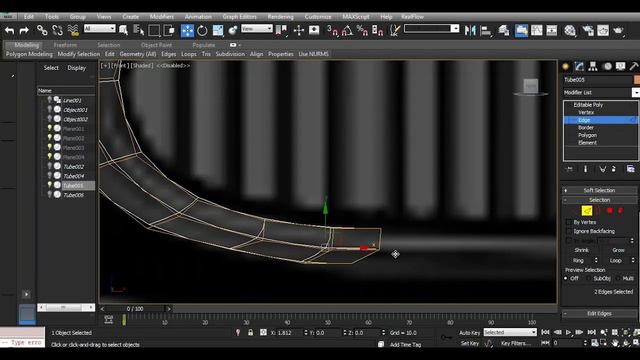Click the Key Filters button
Viewport: 640px width, 360px height.
516,343
